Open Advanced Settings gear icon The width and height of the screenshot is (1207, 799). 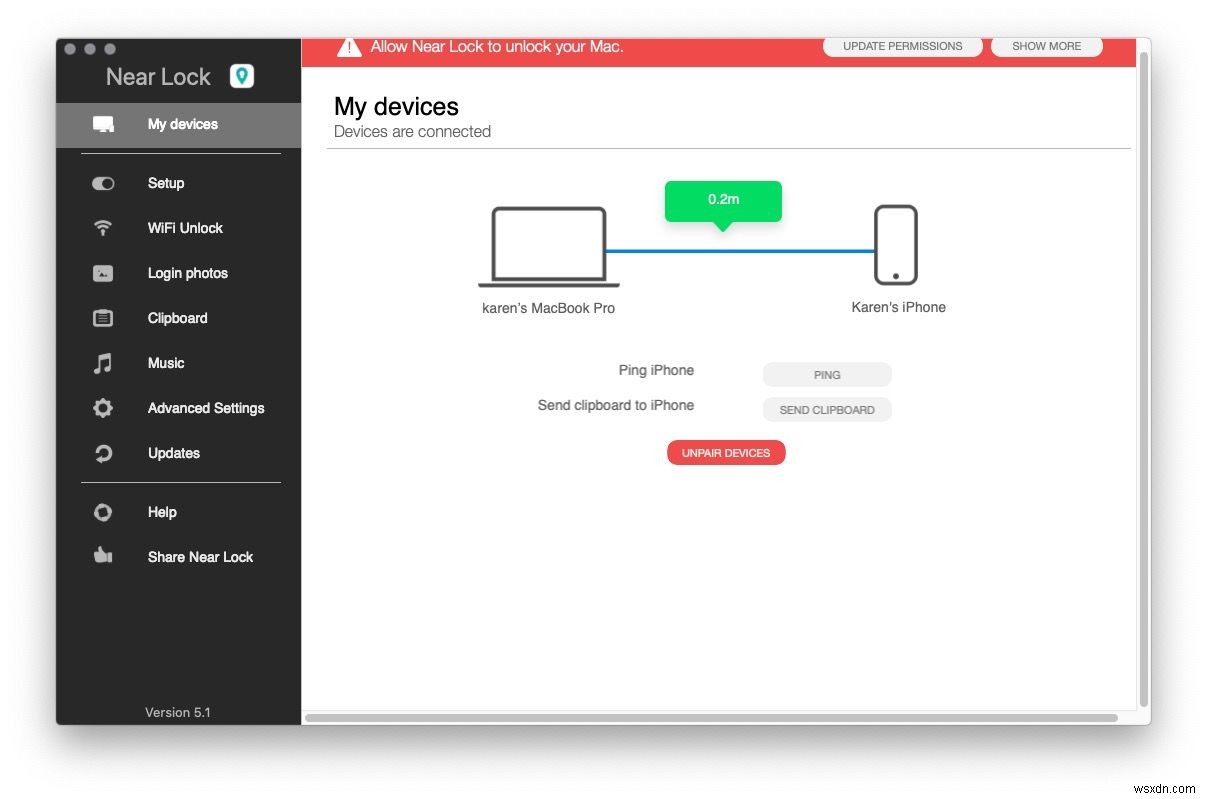(103, 407)
